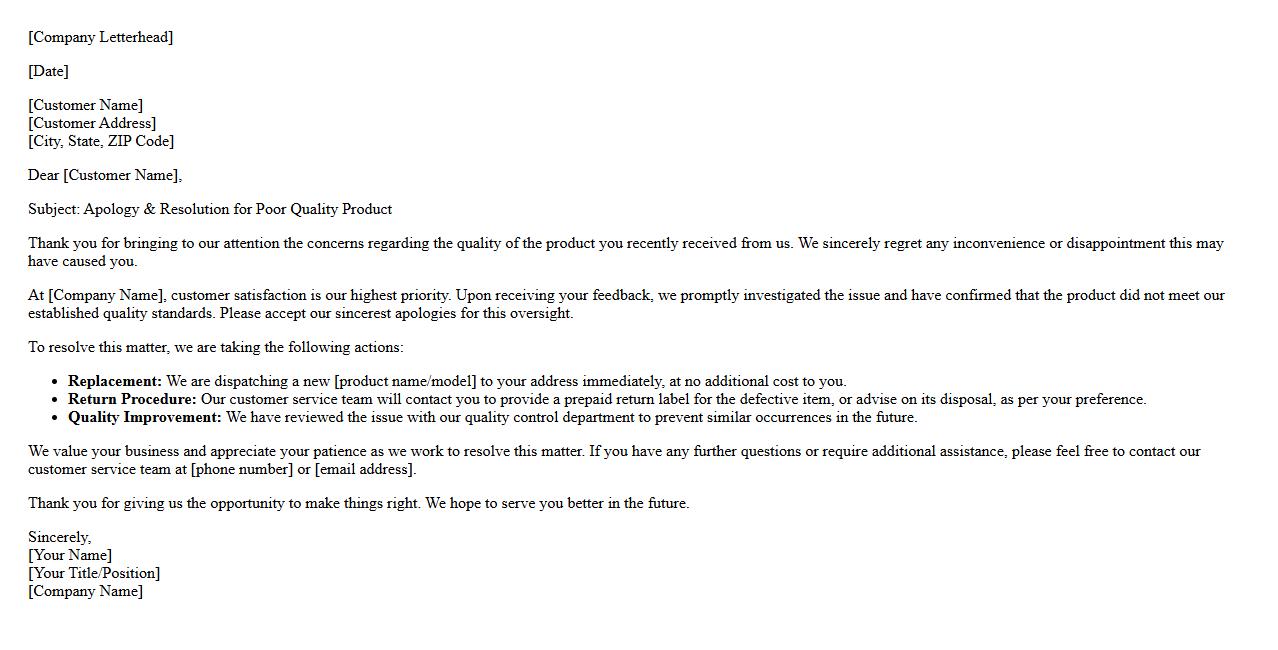The width and height of the screenshot is (1278, 650).
Task: Click the bold 'Quality Improvement:' label
Action: coord(145,417)
